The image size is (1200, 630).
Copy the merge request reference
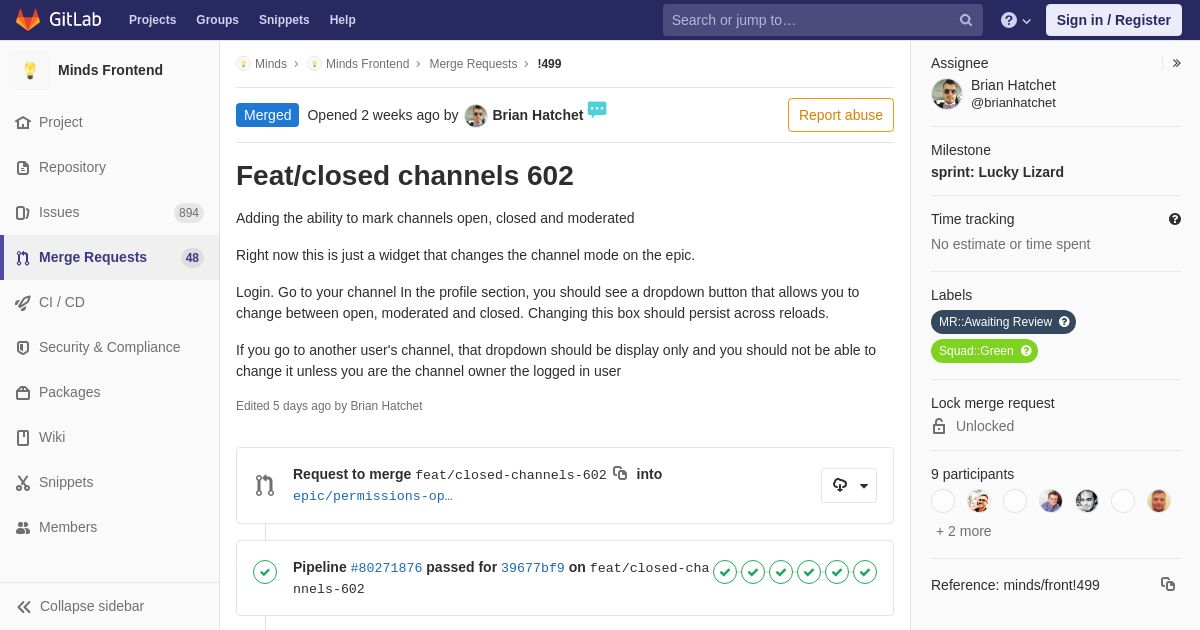(x=1167, y=584)
